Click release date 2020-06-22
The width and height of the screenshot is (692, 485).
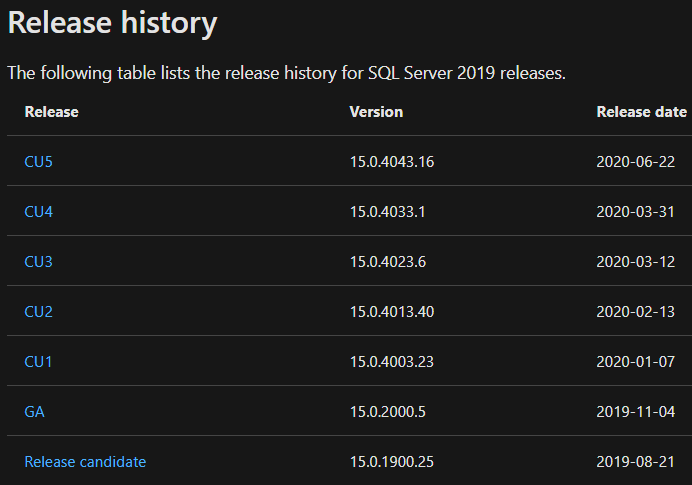pyautogui.click(x=635, y=162)
